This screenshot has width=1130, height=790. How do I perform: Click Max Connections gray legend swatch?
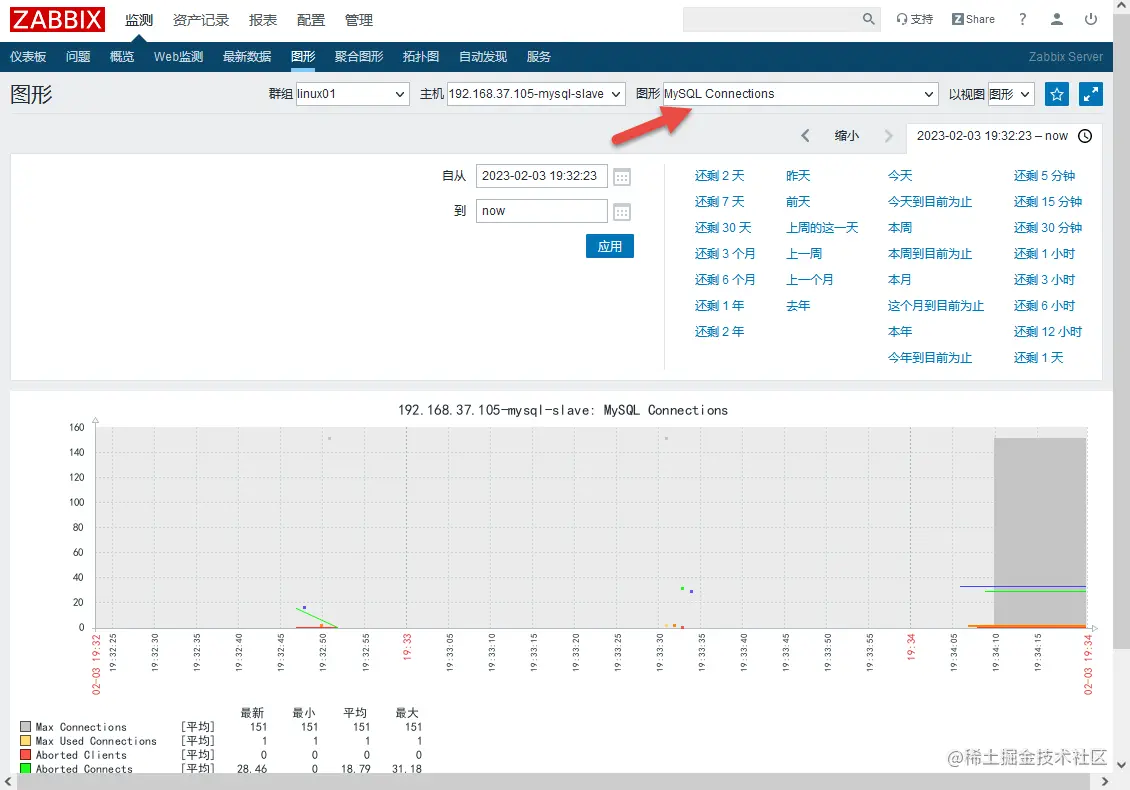[x=25, y=727]
